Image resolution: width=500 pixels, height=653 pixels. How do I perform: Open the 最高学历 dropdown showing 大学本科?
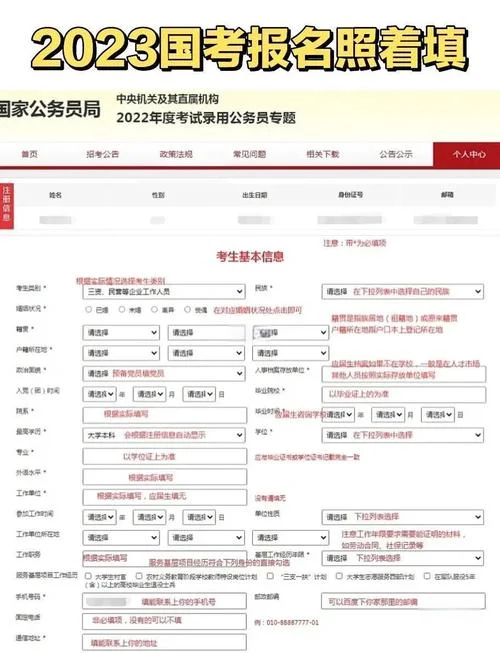click(164, 435)
